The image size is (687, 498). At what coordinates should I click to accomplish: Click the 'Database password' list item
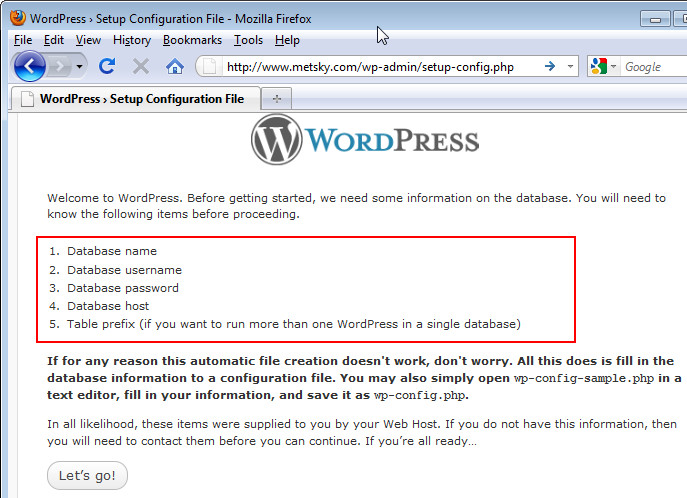point(123,288)
